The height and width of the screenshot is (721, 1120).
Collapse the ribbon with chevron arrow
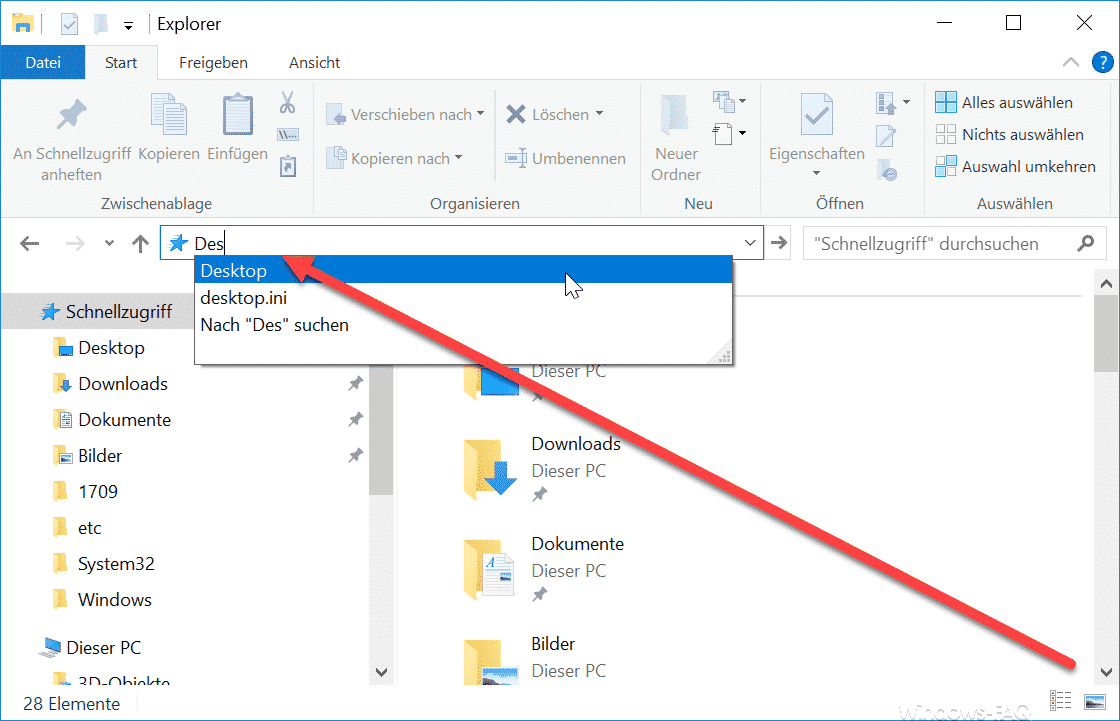click(1071, 62)
